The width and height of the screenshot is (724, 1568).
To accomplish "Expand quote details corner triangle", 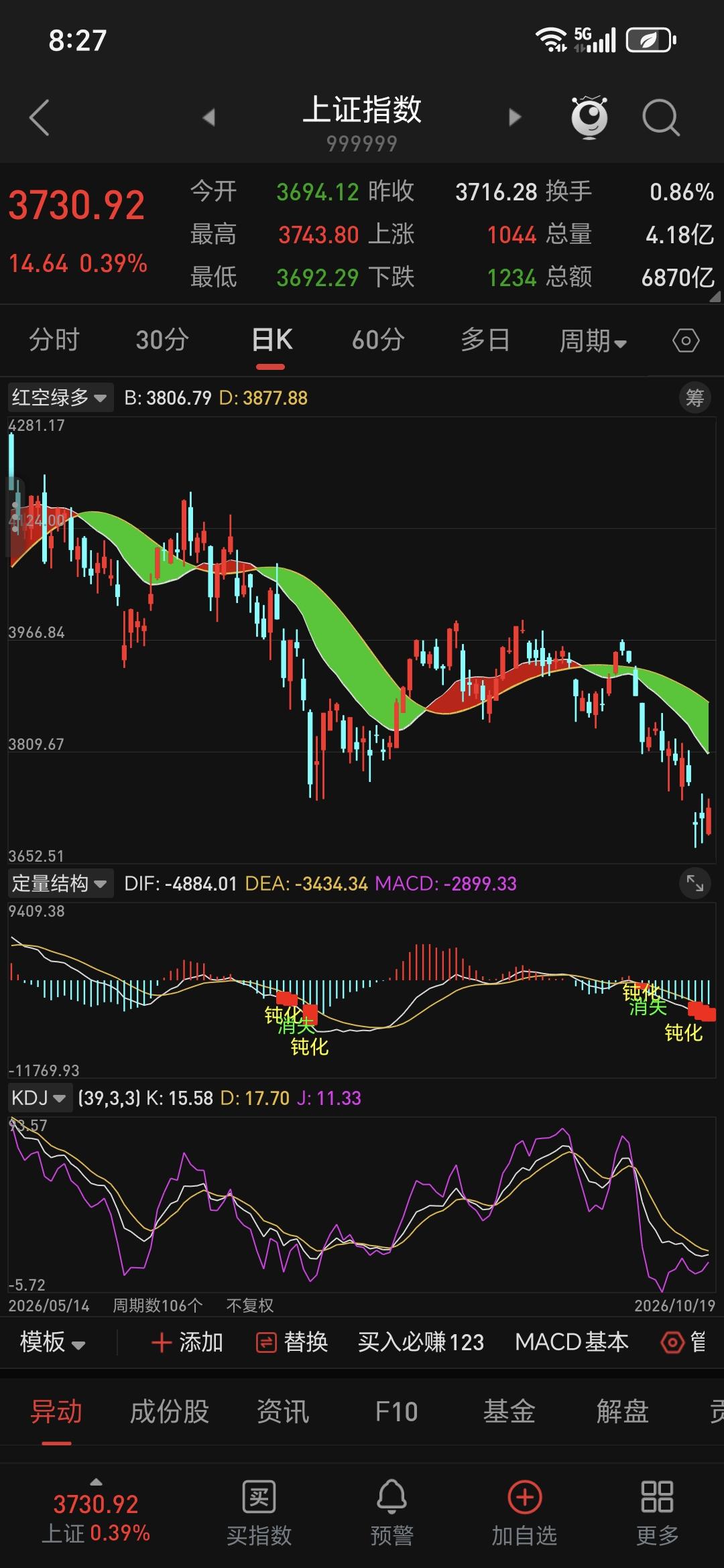I will pyautogui.click(x=715, y=297).
